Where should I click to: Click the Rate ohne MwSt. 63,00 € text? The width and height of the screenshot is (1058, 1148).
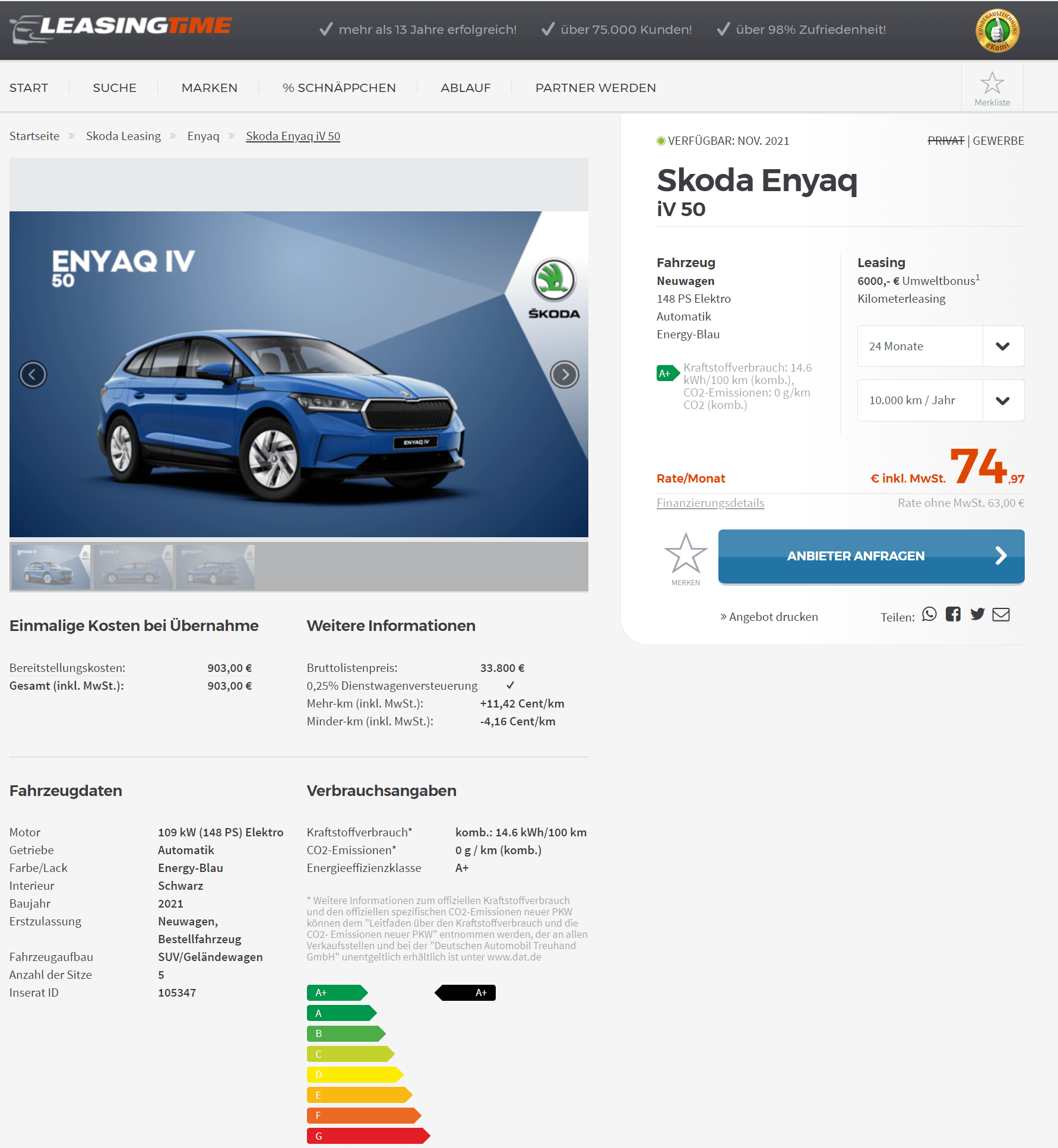pos(961,503)
